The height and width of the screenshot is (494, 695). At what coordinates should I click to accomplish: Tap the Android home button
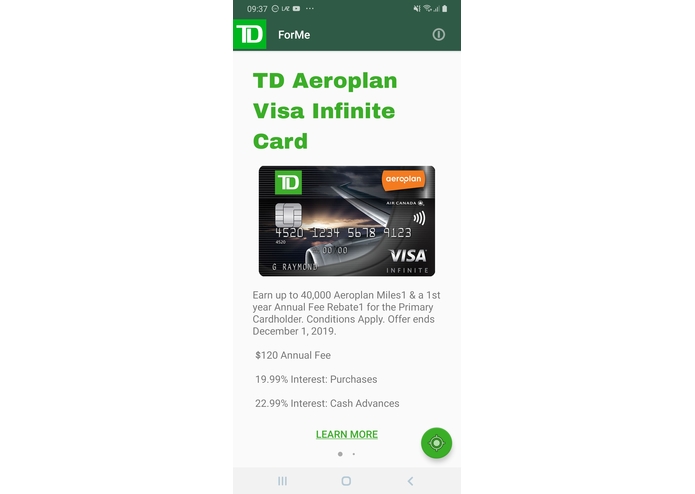[x=346, y=481]
